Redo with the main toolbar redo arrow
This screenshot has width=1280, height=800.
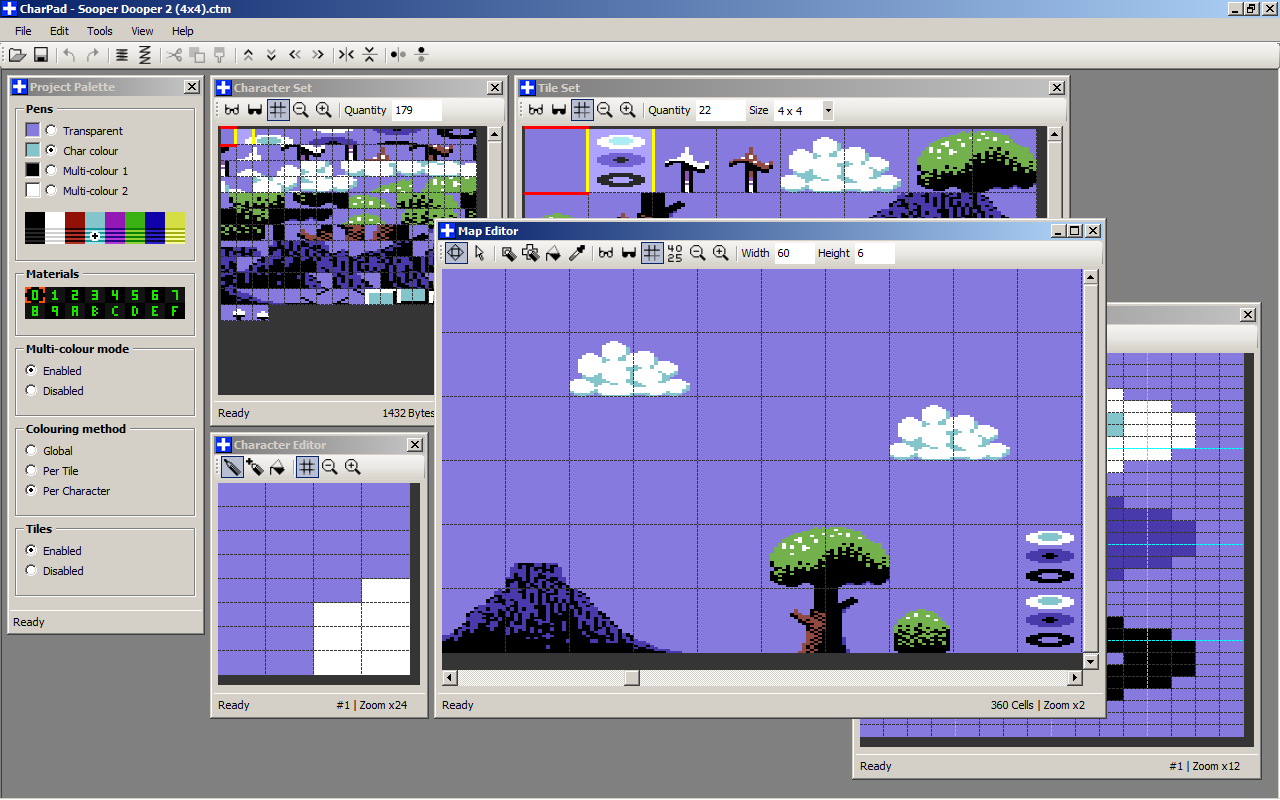(x=93, y=55)
